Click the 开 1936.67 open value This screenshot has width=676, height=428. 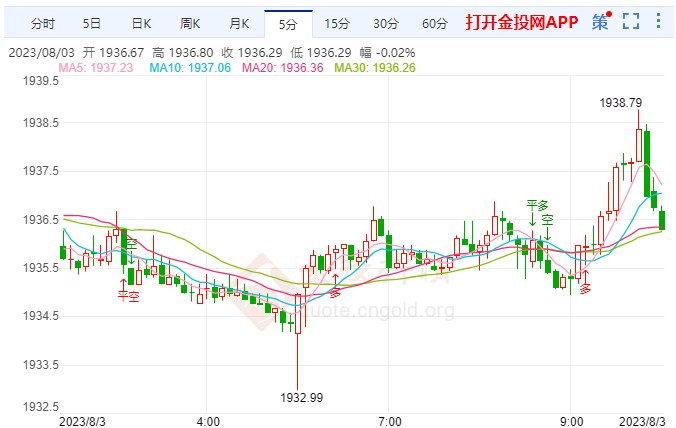click(x=113, y=53)
